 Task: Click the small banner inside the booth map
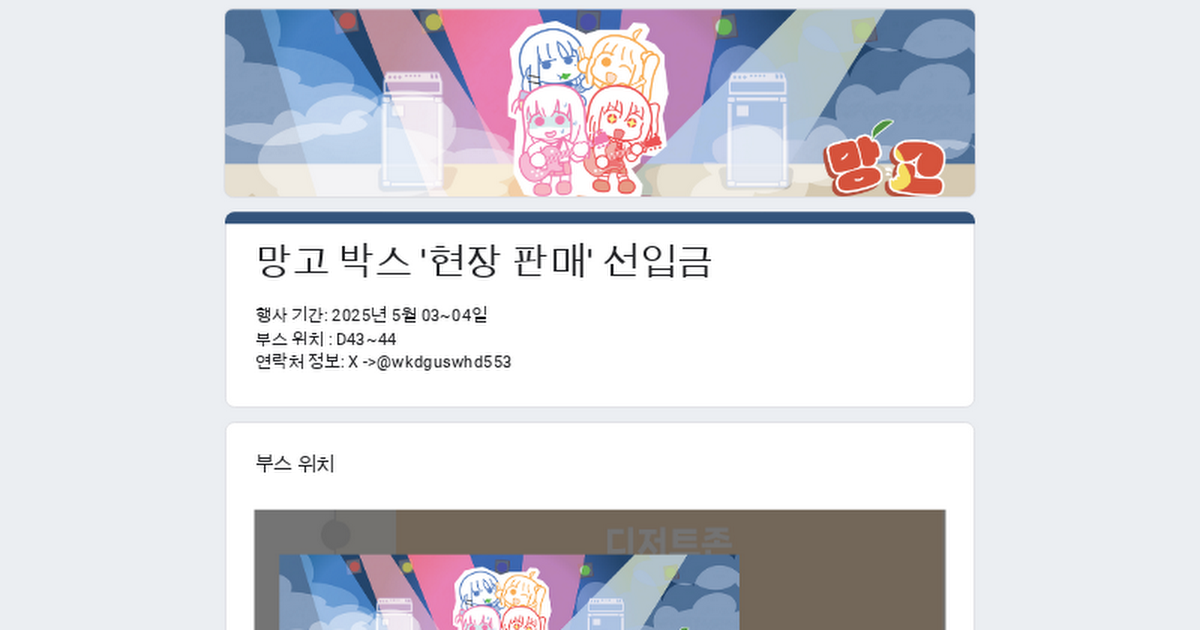[x=508, y=592]
